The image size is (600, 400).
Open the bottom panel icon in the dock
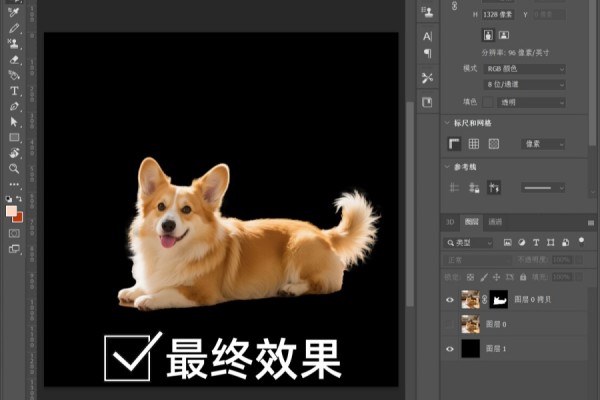[427, 102]
